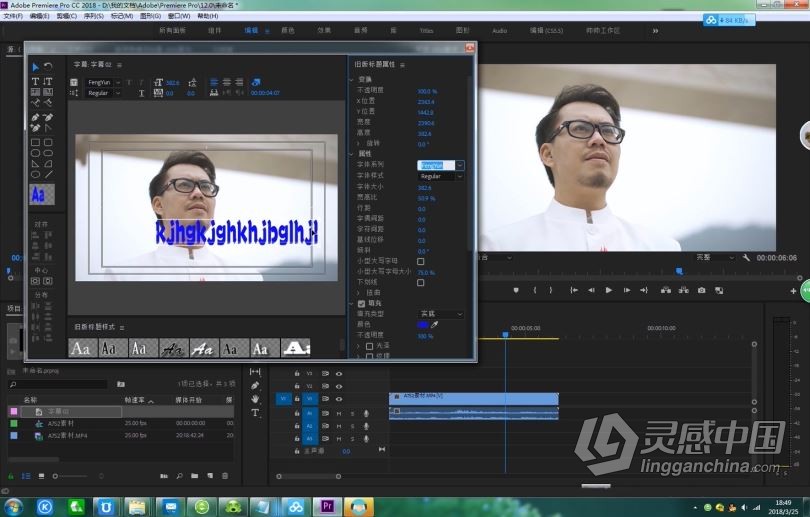Select the Rotation tool in titler

tap(48, 67)
